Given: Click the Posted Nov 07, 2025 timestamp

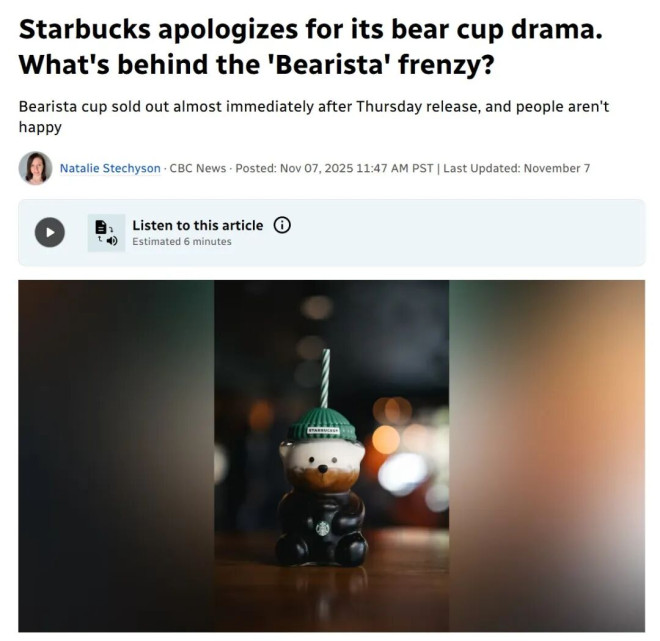Looking at the screenshot, I should point(334,168).
